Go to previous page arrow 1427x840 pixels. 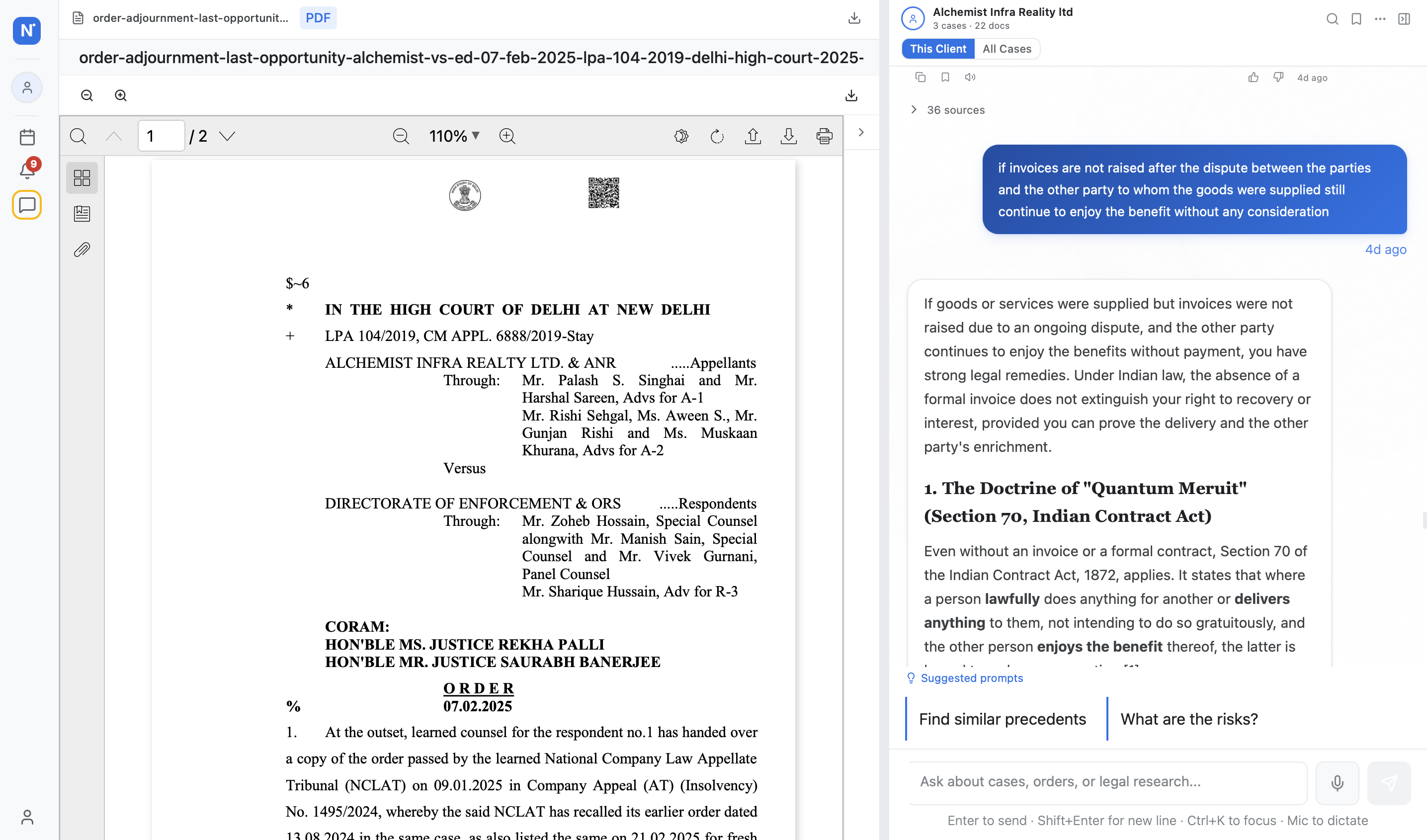tap(114, 136)
